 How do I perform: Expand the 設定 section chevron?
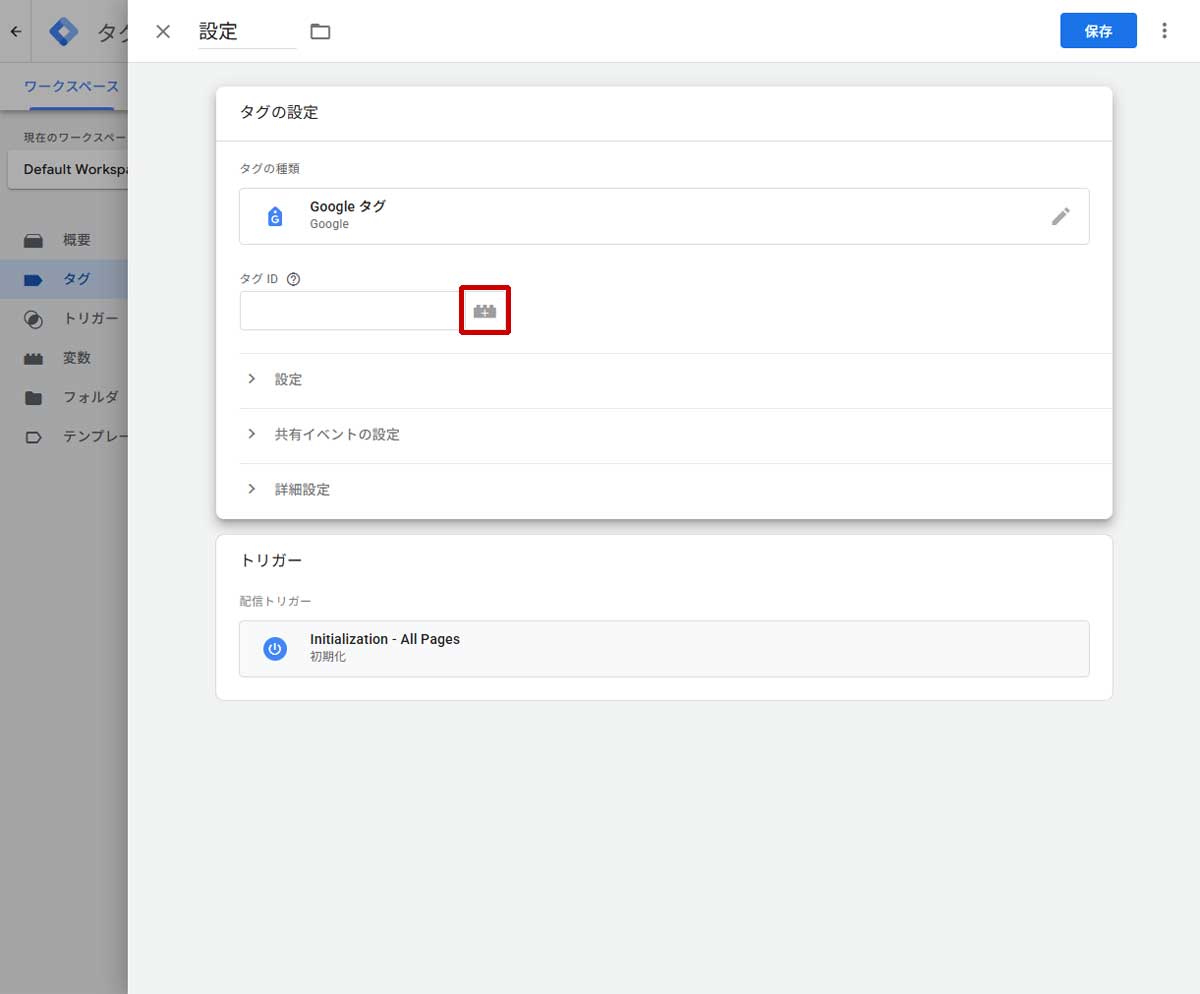pos(252,379)
